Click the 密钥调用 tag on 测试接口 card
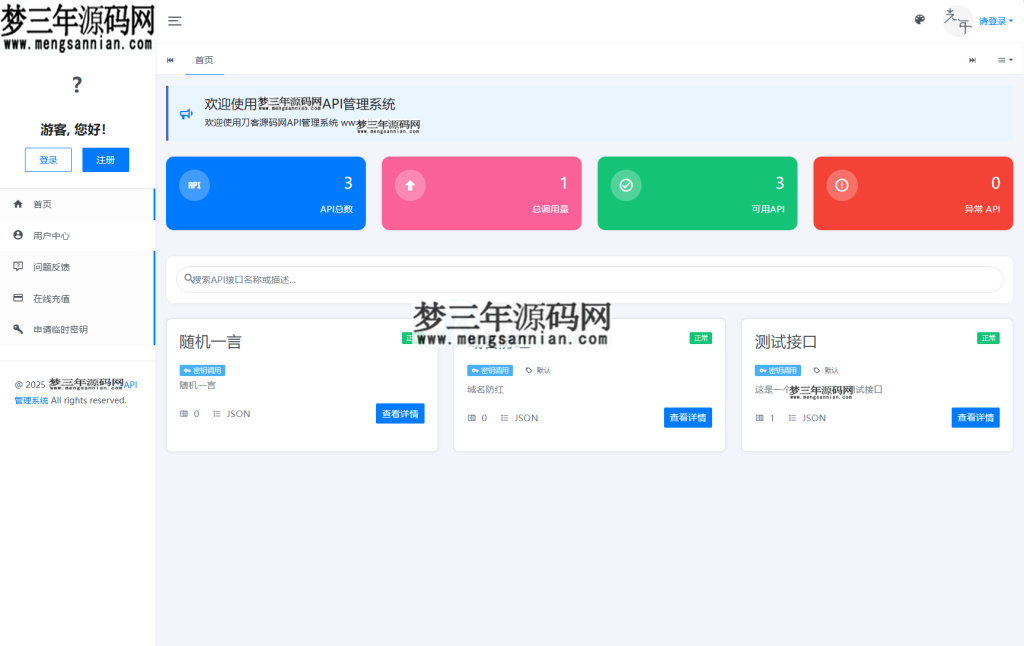This screenshot has height=646, width=1024. point(778,370)
